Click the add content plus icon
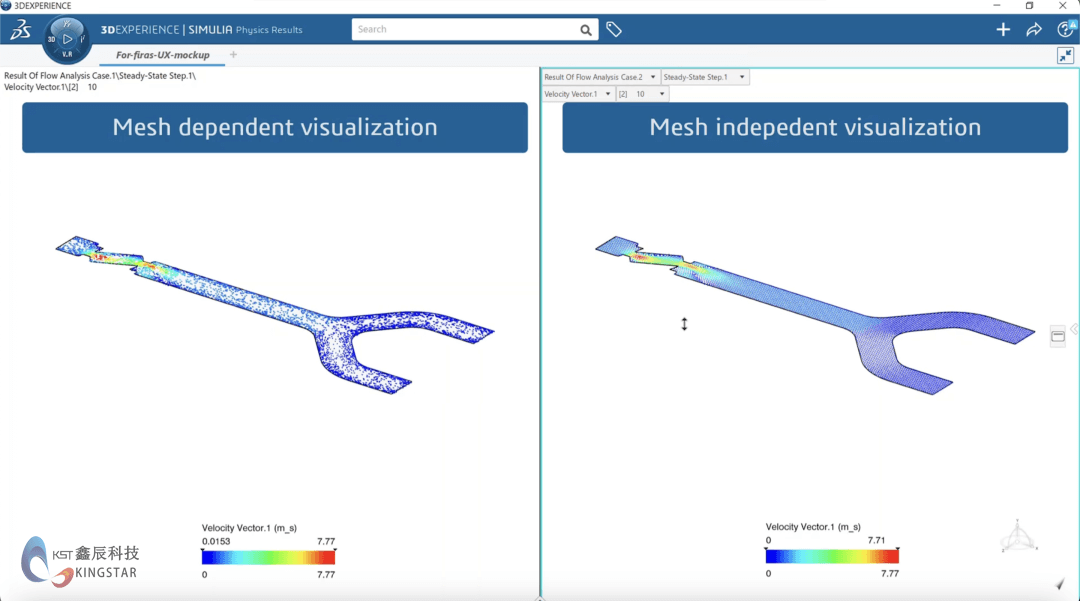Image resolution: width=1080 pixels, height=601 pixels. [1003, 30]
